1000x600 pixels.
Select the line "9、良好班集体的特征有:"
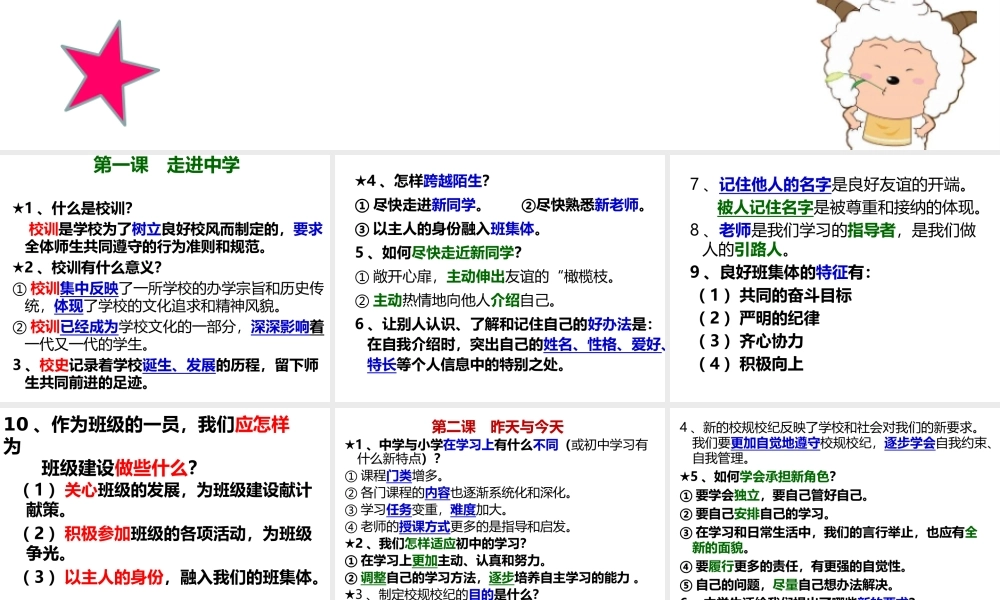click(x=781, y=272)
